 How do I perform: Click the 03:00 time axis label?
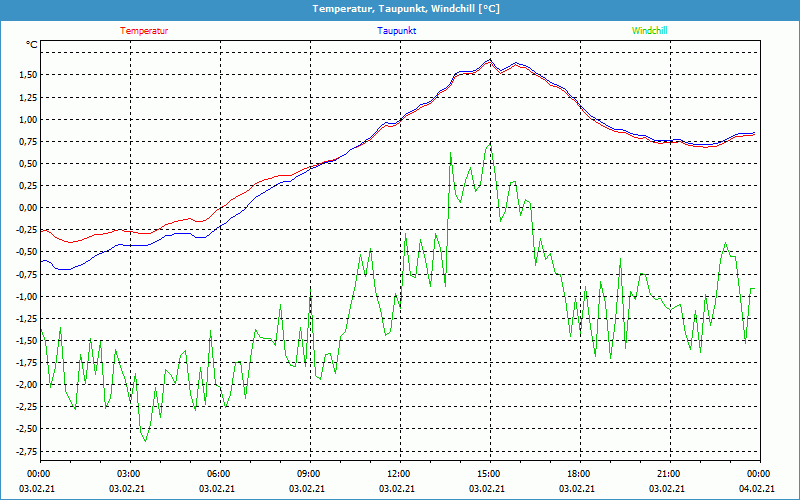[x=129, y=474]
